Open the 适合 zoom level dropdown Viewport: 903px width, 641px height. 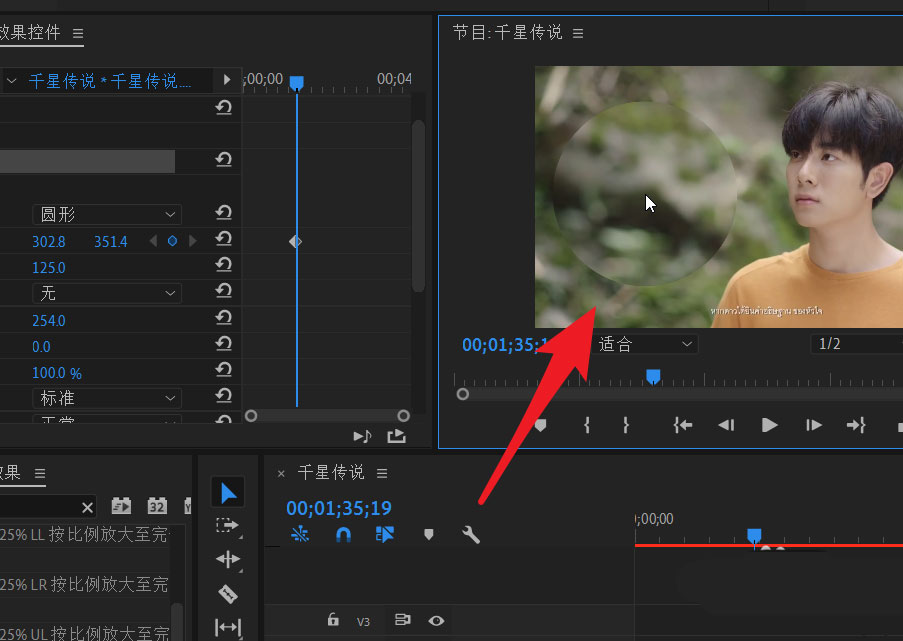tap(645, 344)
